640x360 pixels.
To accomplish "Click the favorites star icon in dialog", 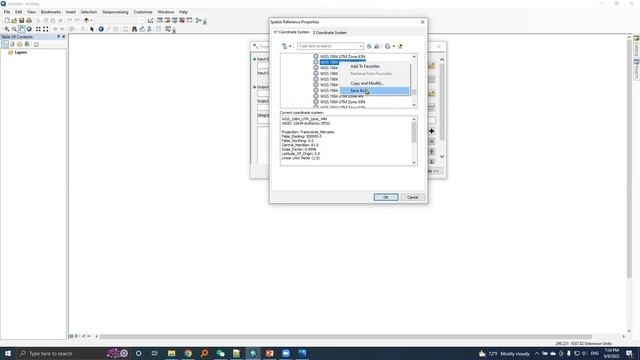I will 400,46.
